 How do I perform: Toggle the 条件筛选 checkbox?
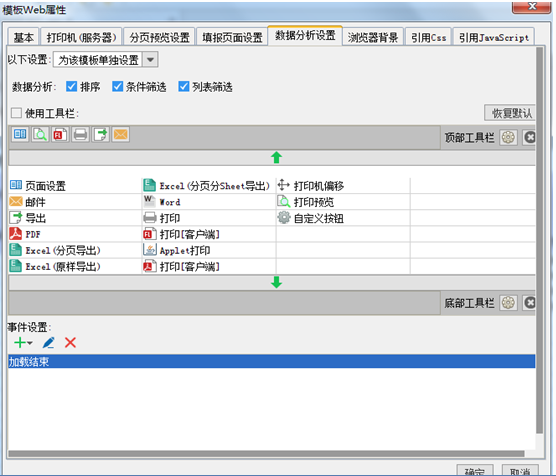click(117, 86)
